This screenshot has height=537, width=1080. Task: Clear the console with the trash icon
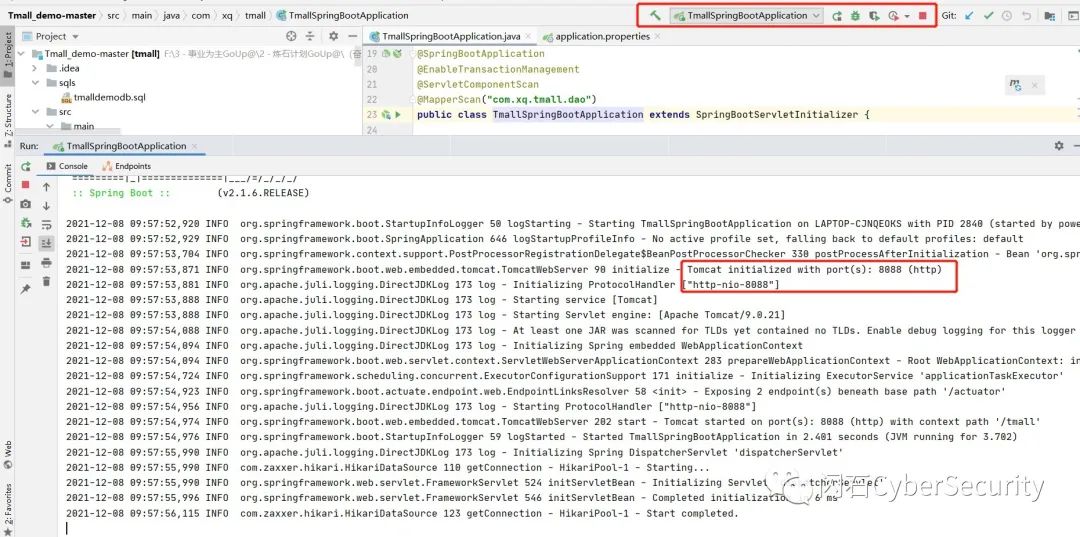click(x=46, y=281)
